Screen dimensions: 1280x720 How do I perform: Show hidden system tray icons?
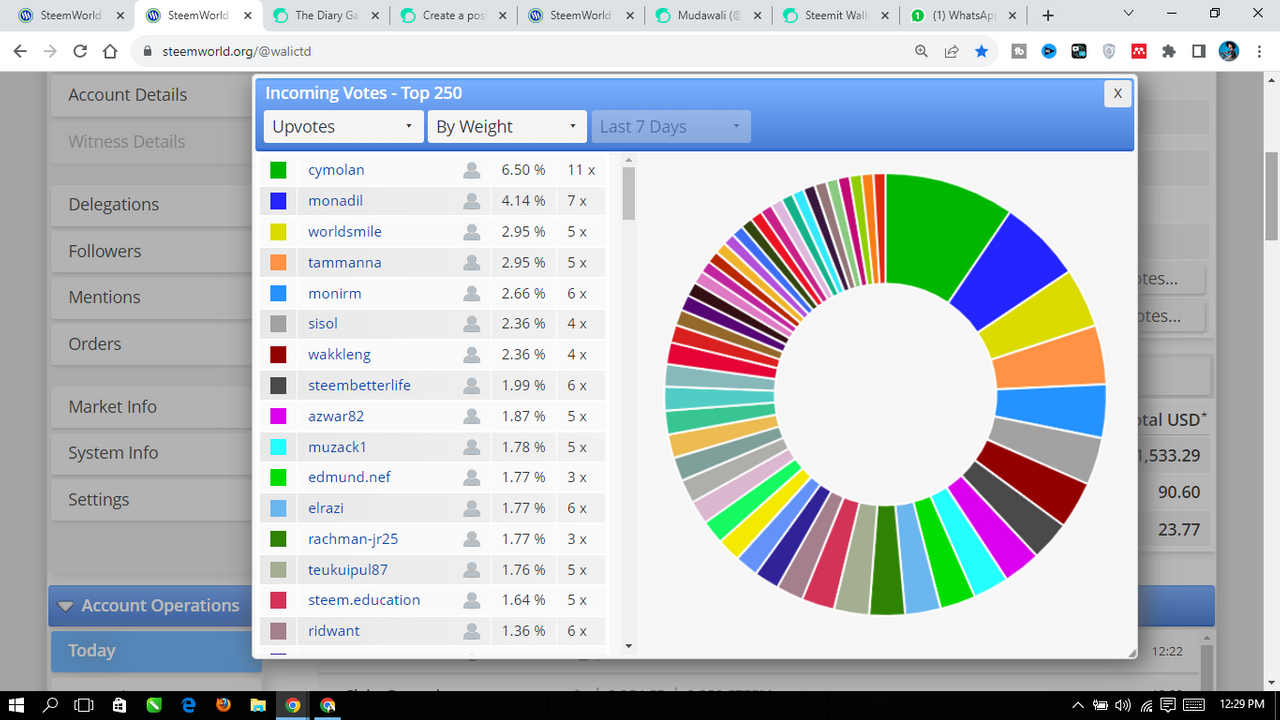tap(1079, 705)
